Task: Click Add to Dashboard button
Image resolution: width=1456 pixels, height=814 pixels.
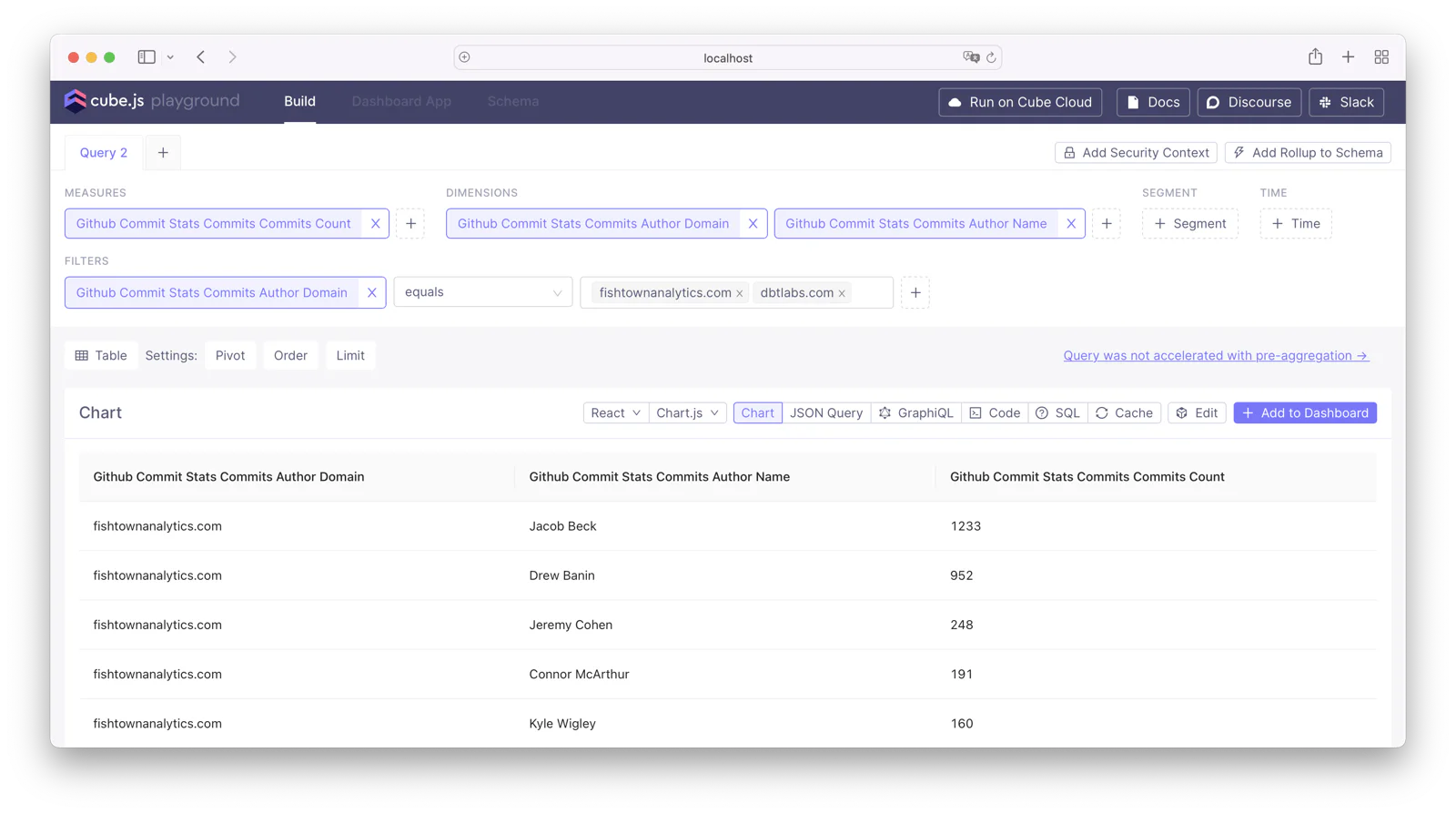Action: click(x=1305, y=413)
